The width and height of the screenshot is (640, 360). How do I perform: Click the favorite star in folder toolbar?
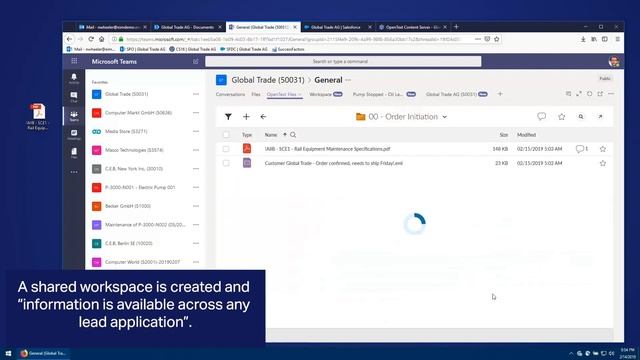click(562, 117)
